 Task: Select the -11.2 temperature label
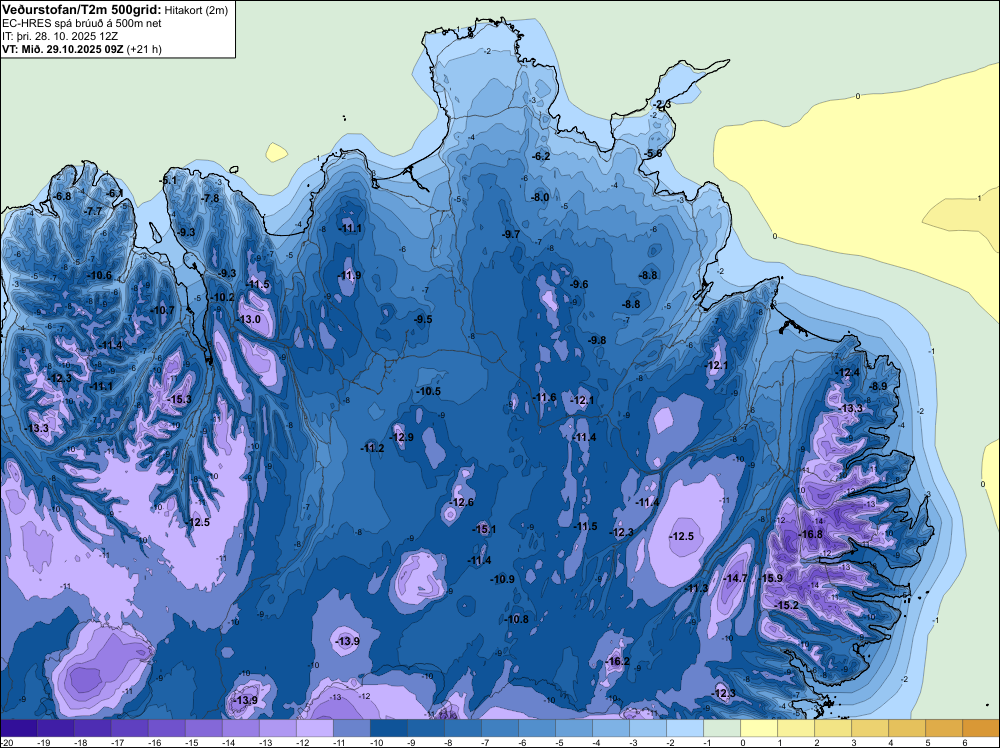[372, 448]
